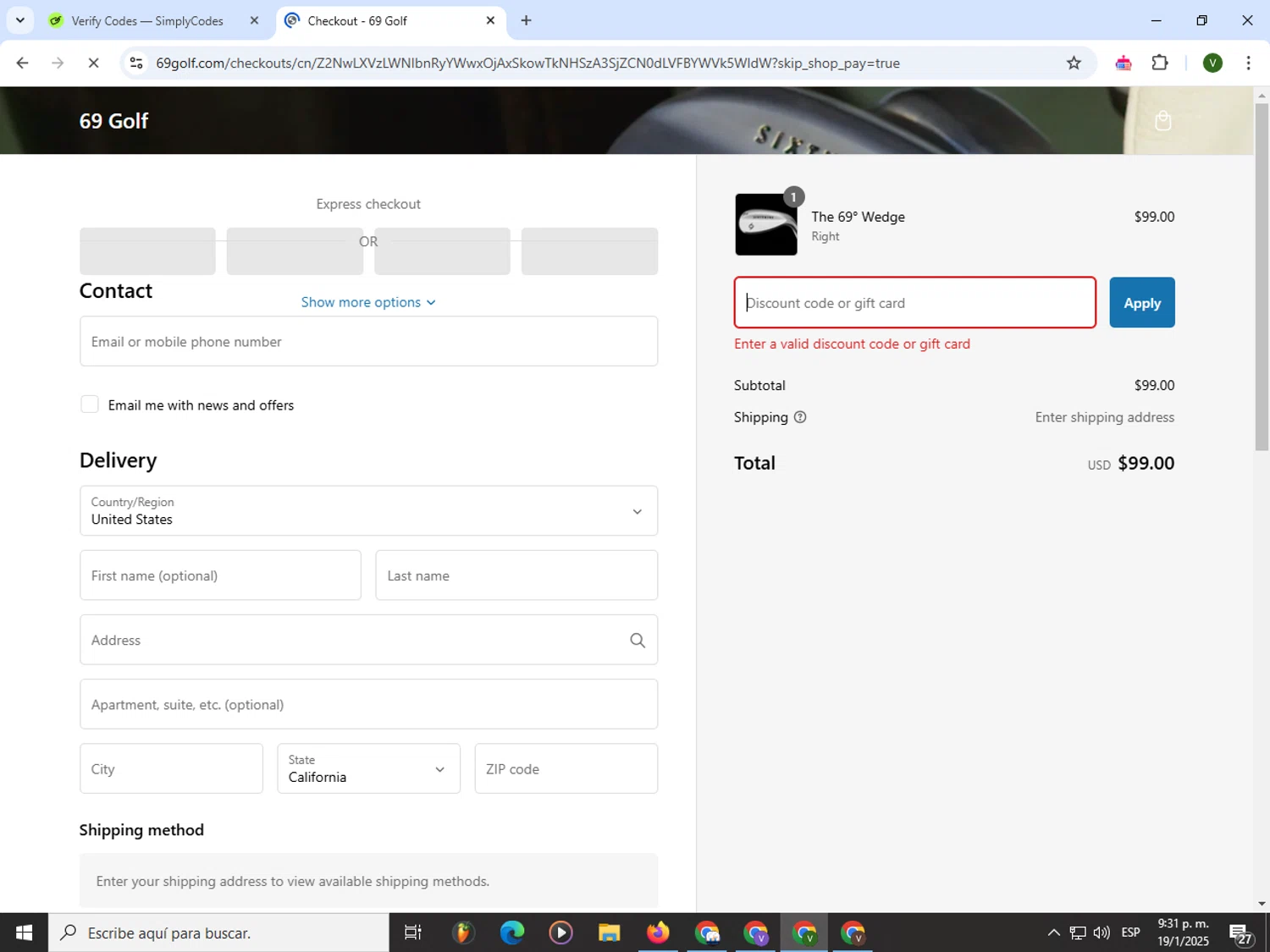Click the fourth Chrome taskbar icon
Image resolution: width=1270 pixels, height=952 pixels.
(x=853, y=933)
